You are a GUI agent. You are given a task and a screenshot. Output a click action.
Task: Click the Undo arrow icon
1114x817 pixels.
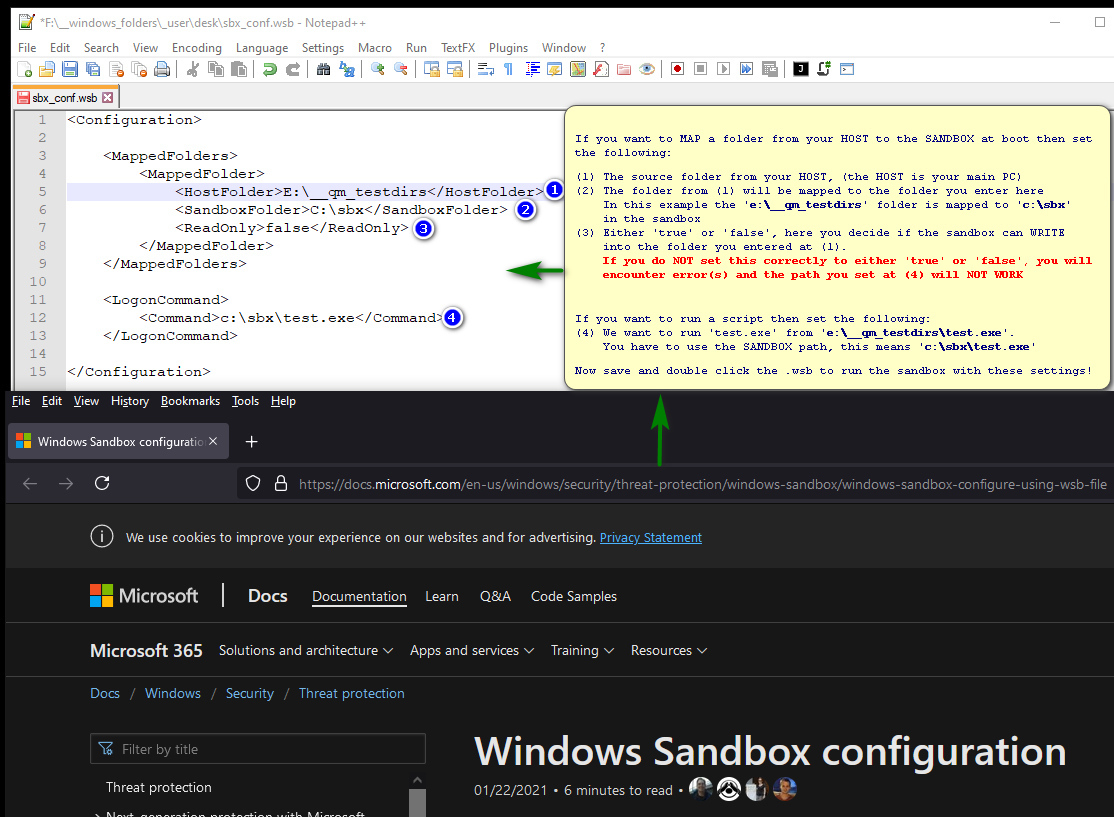[269, 69]
